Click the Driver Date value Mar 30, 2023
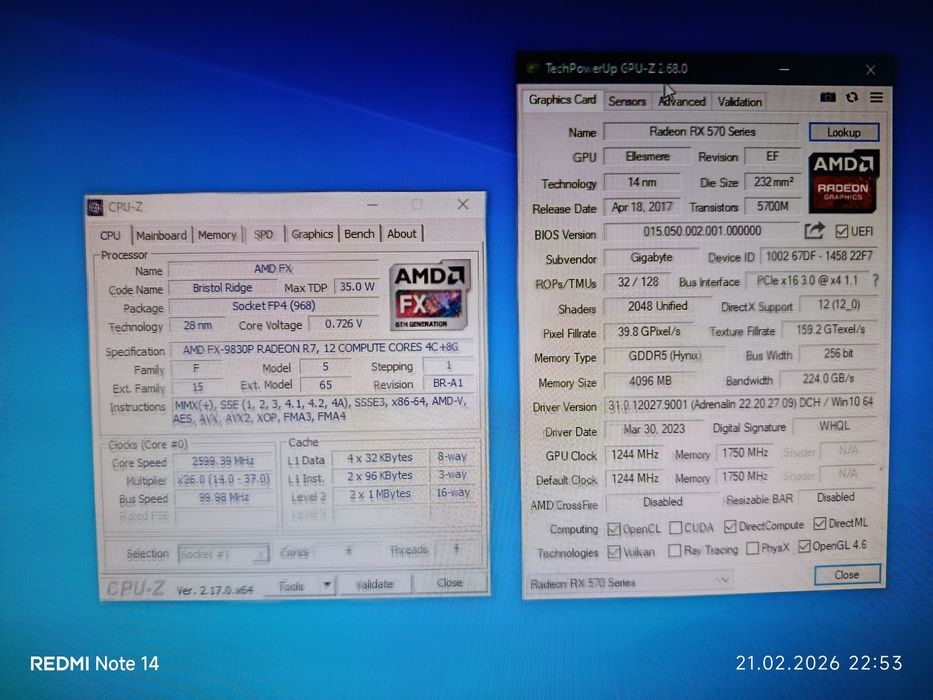 (654, 429)
